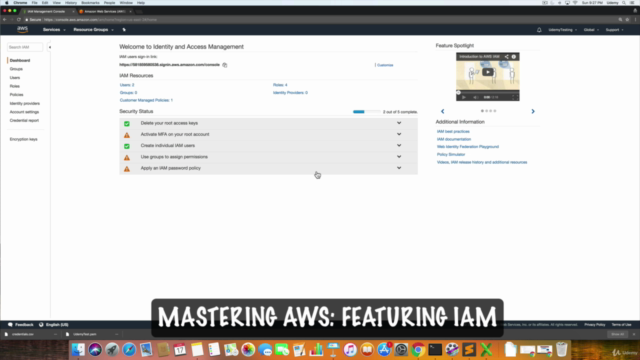This screenshot has height=360, width=640.
Task: Open the Services dropdown menu
Action: pyautogui.click(x=54, y=30)
